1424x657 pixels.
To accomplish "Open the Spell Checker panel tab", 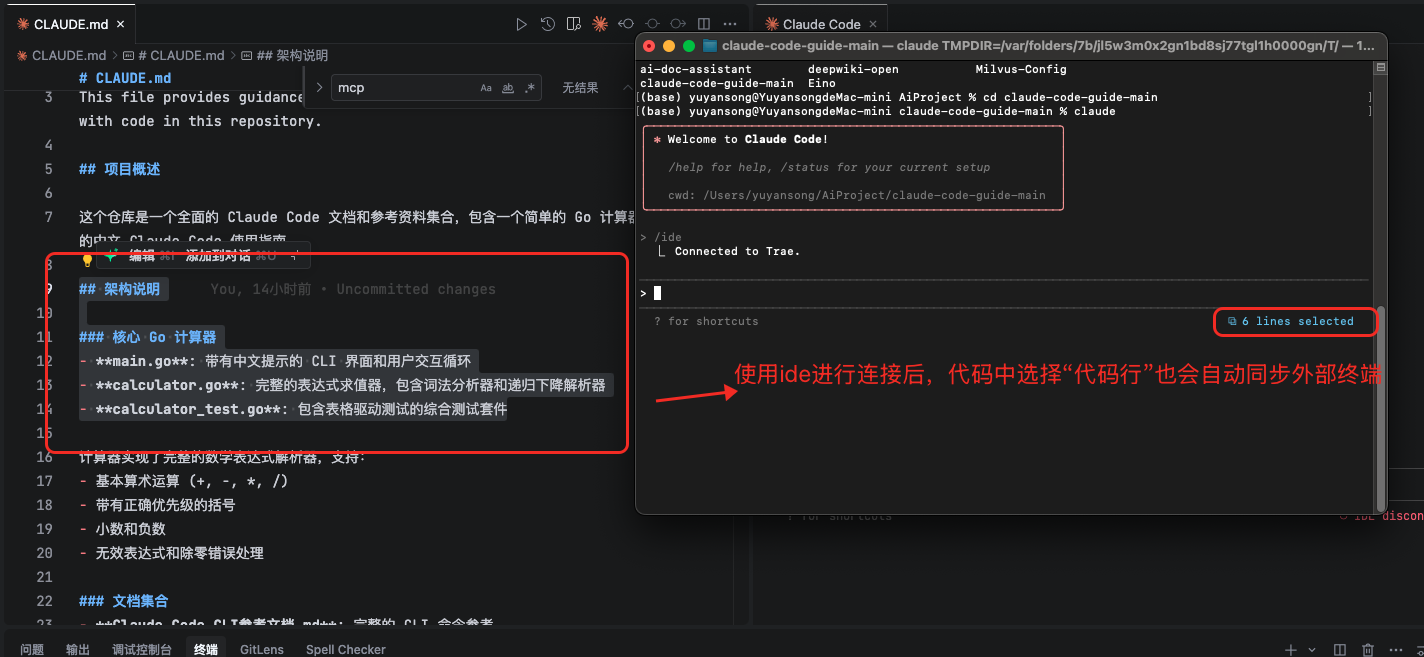I will (x=346, y=649).
